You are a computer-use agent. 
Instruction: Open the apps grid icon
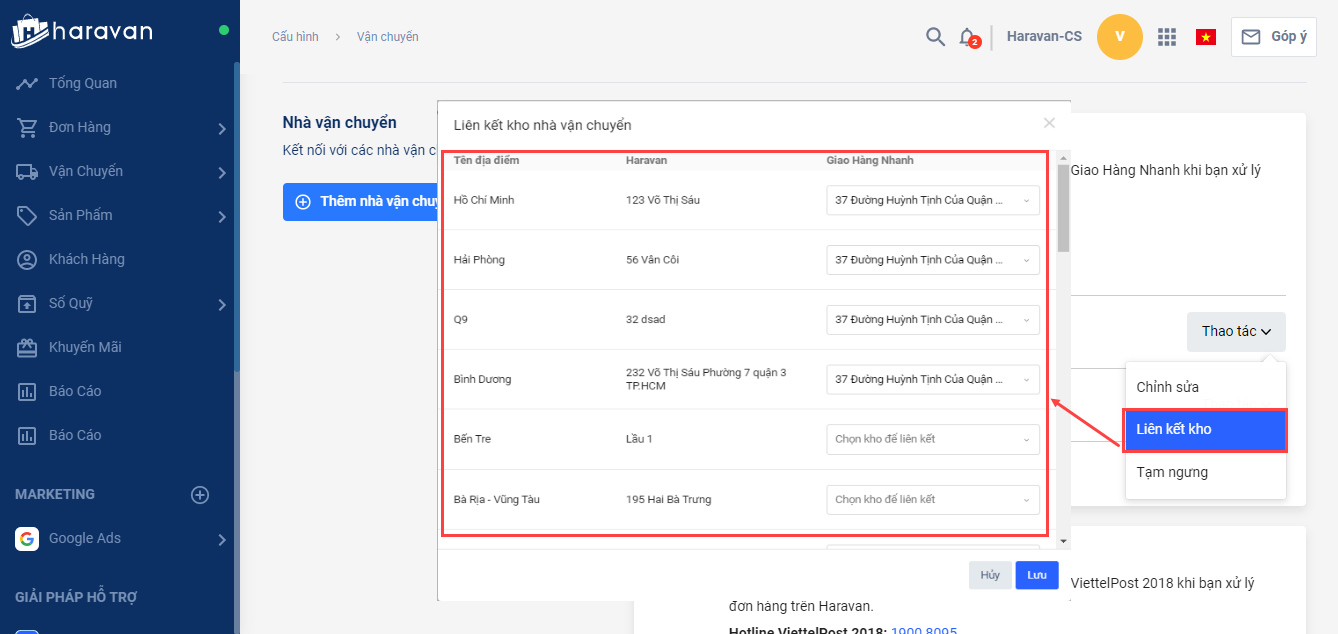point(1166,37)
